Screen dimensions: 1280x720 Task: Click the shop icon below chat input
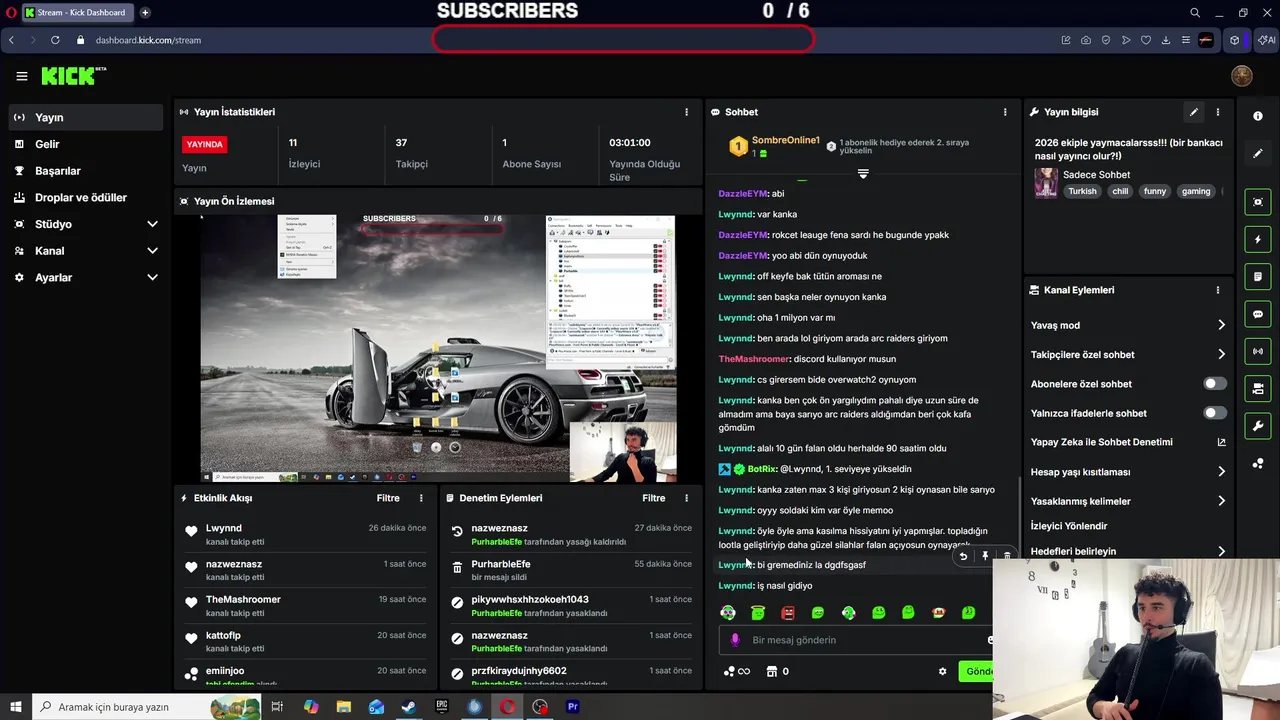click(x=771, y=671)
